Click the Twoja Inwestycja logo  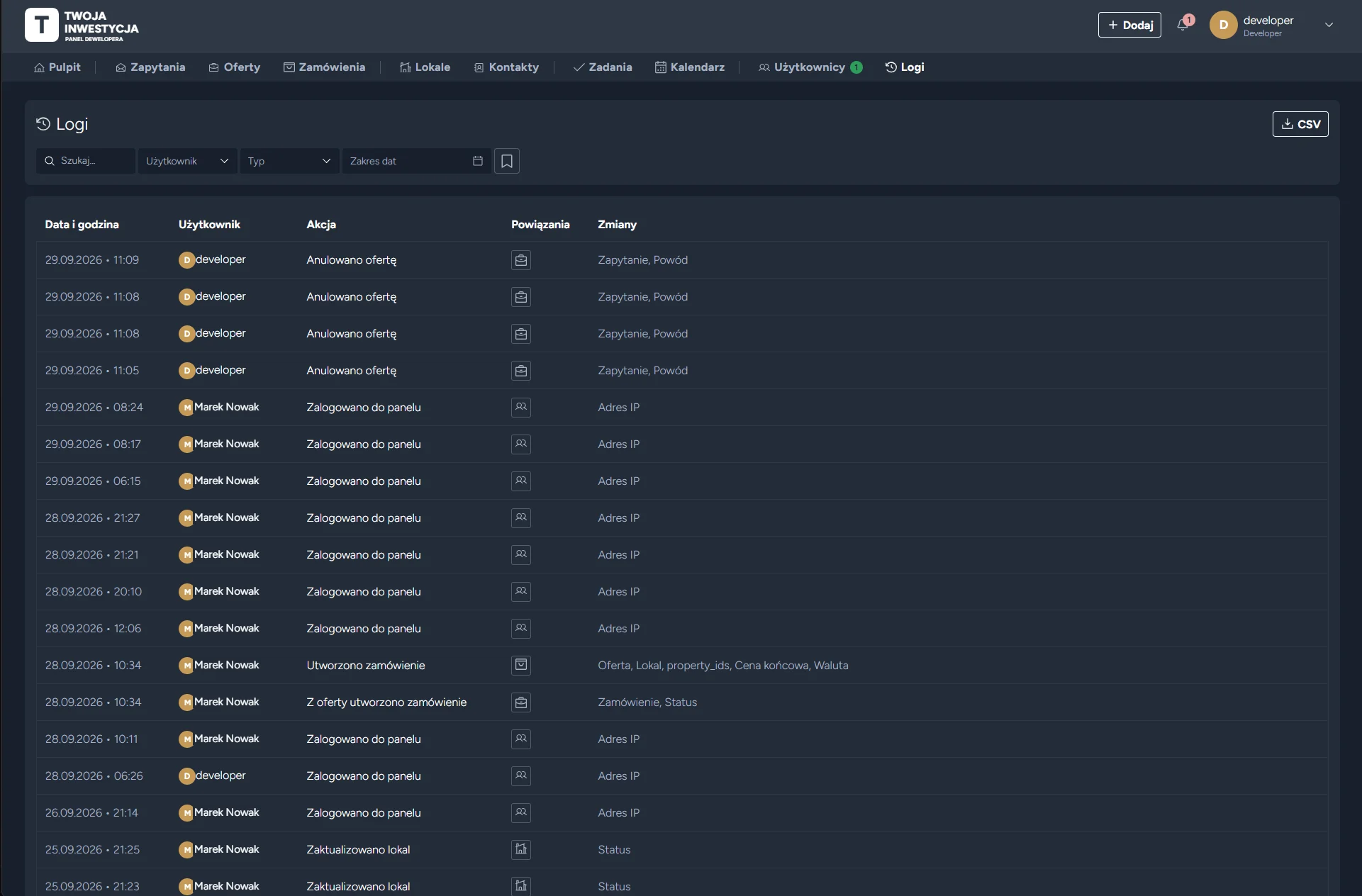[x=82, y=26]
